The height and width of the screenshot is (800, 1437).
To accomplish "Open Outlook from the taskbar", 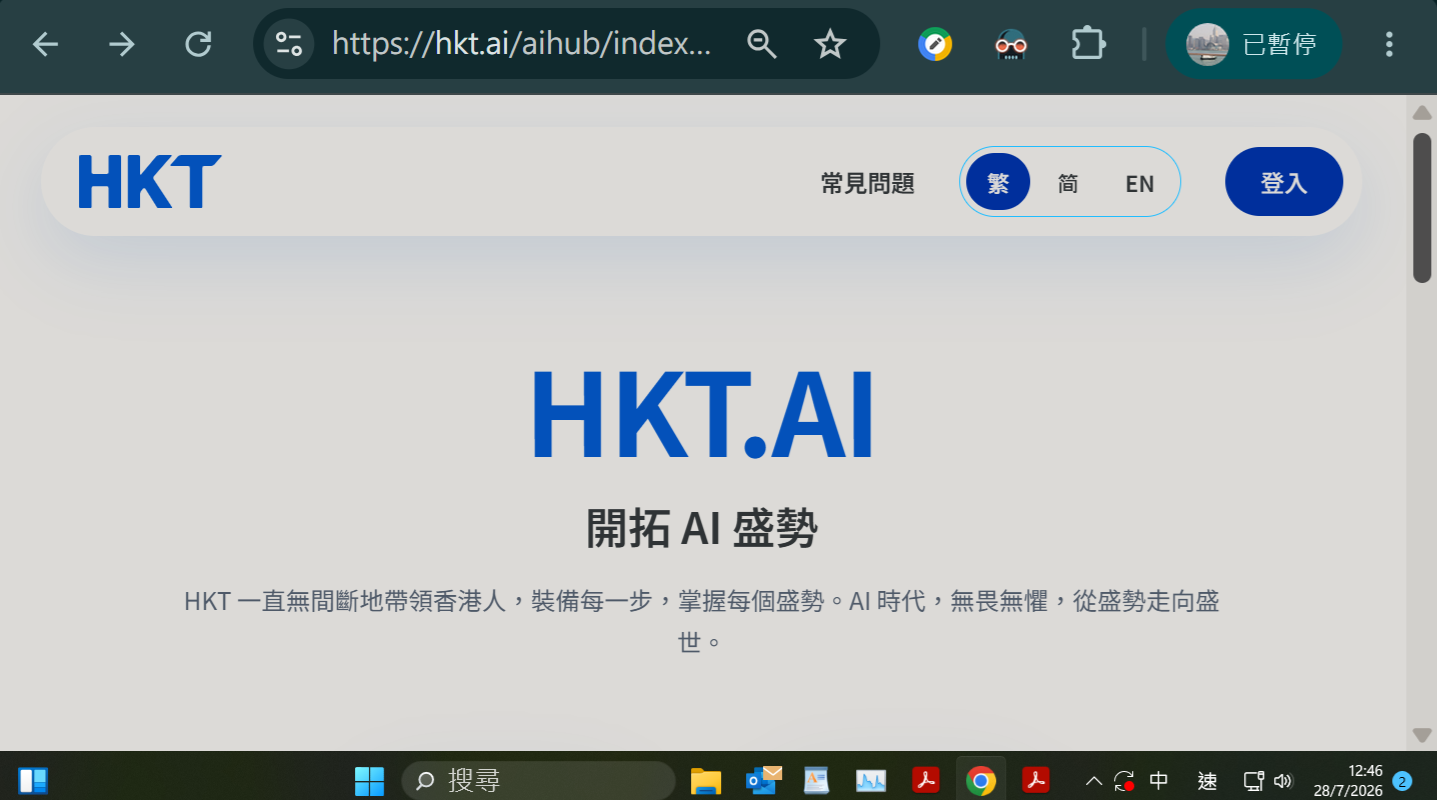I will click(x=763, y=780).
